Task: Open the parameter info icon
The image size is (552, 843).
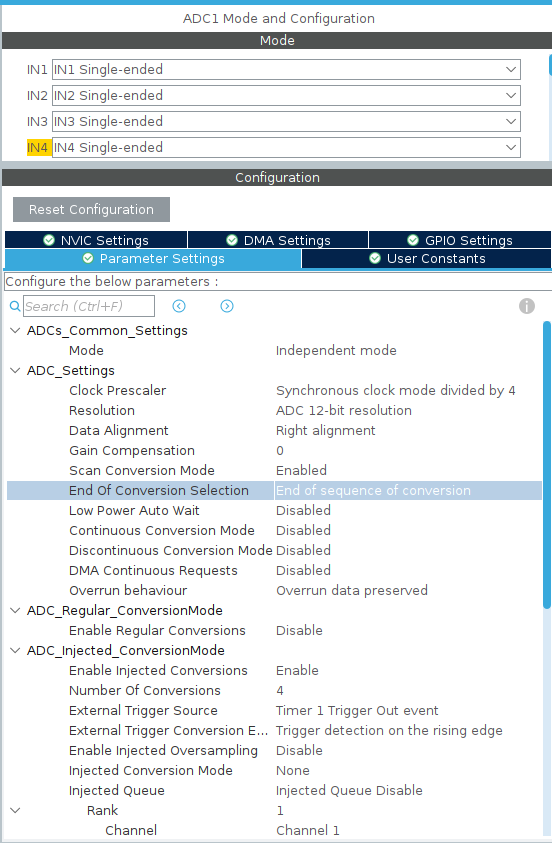Action: (x=527, y=306)
